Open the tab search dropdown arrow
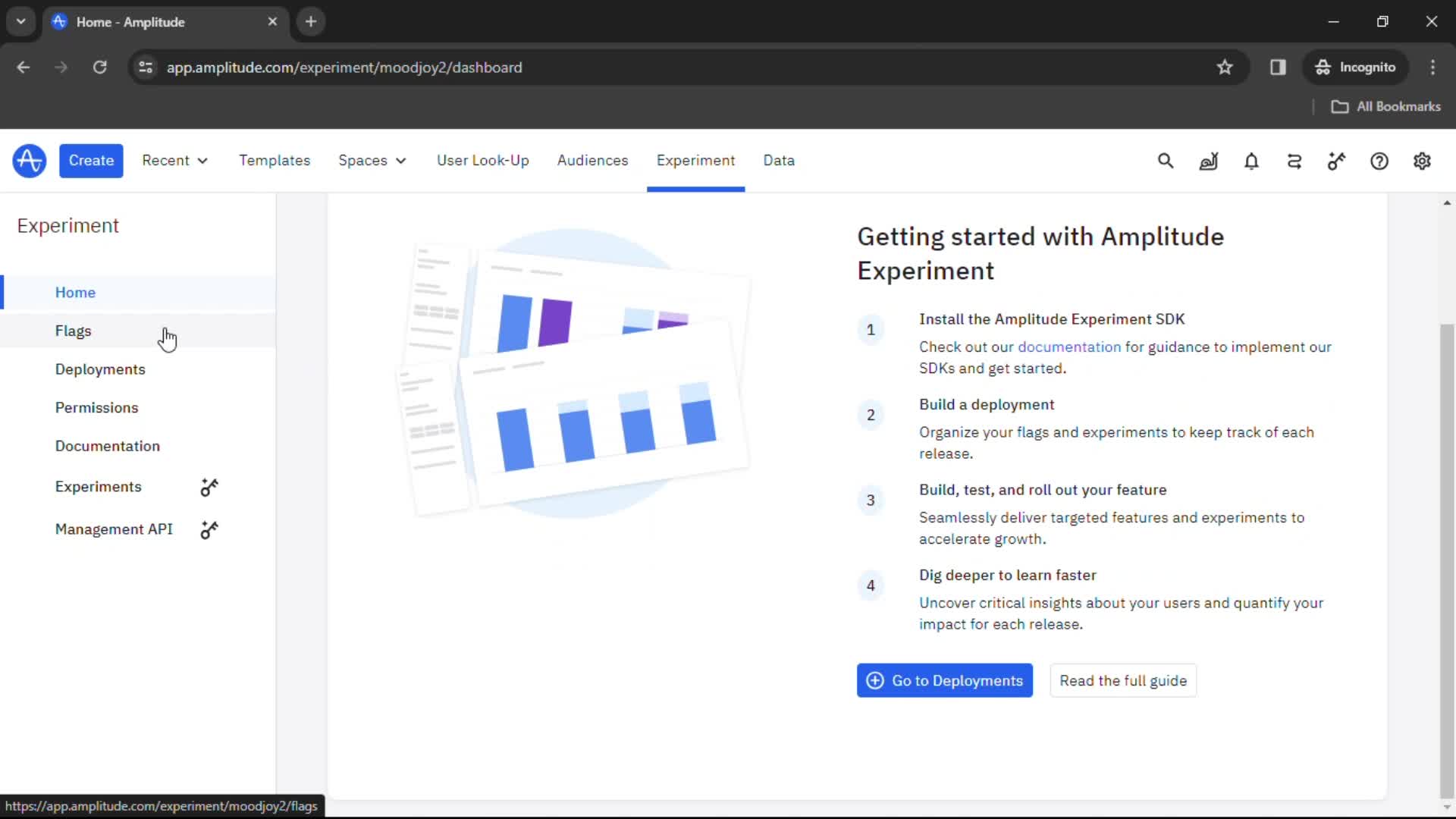Image resolution: width=1456 pixels, height=819 pixels. click(21, 22)
